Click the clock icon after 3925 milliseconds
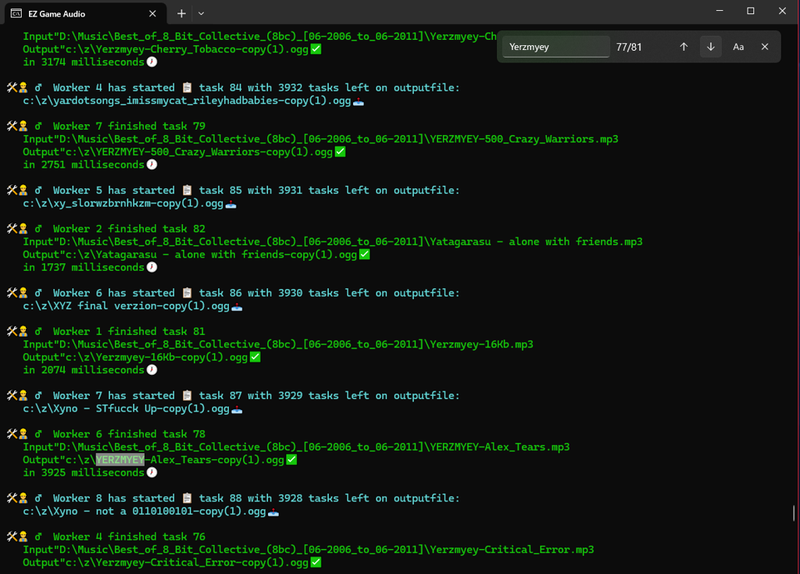The height and width of the screenshot is (574, 800). pyautogui.click(x=152, y=472)
